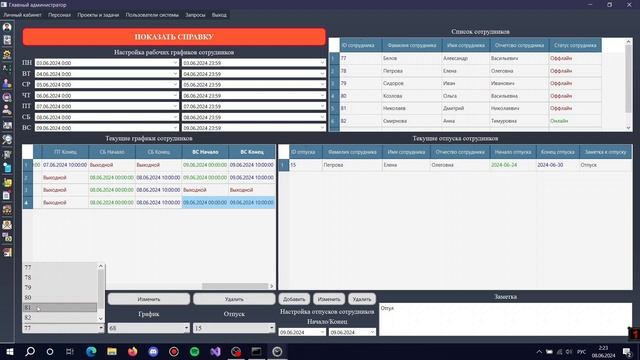Screen dimensions: 640x360
Task: Select the Белов cell in the employee list
Action: [x=411, y=58]
